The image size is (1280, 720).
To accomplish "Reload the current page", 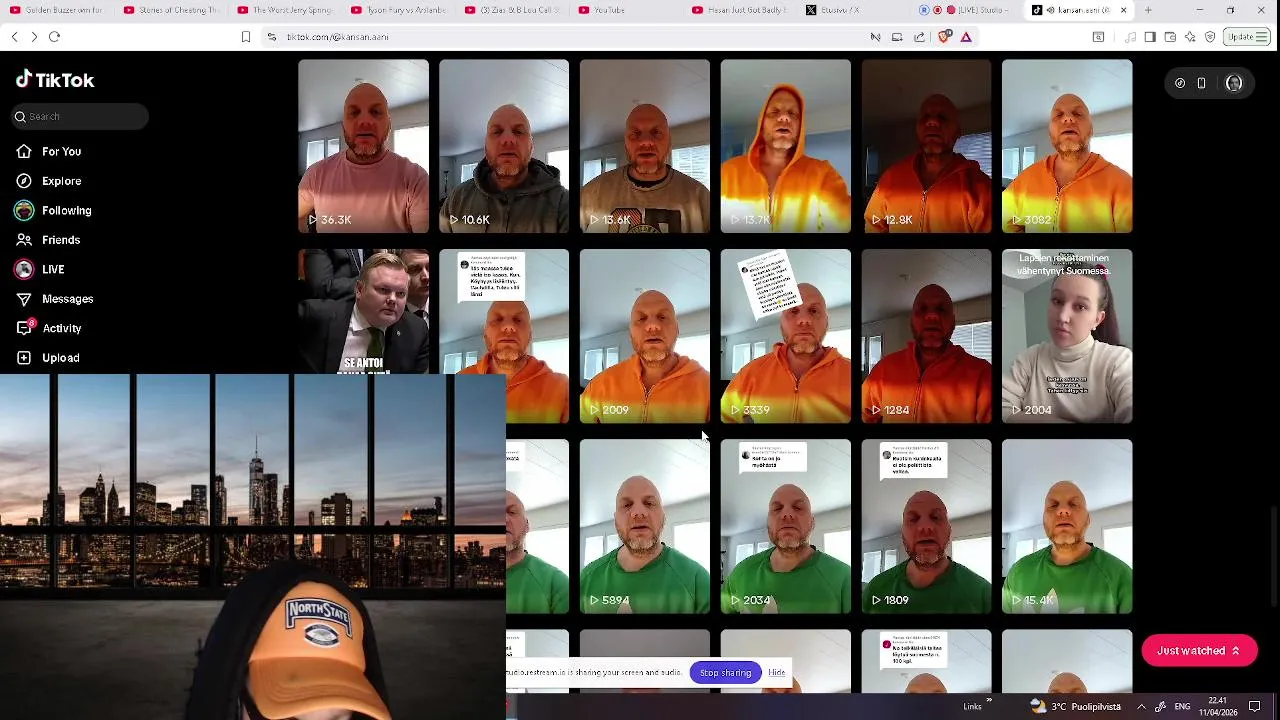I will pos(55,37).
